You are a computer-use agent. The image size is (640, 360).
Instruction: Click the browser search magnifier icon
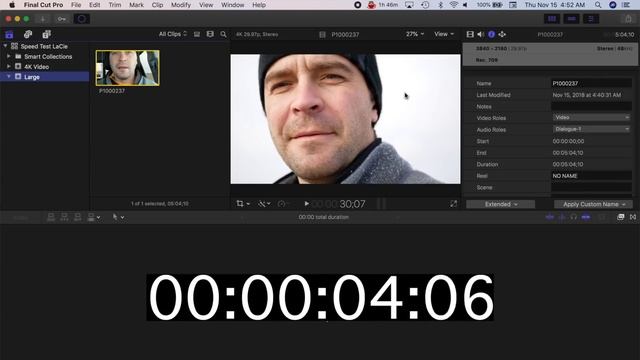(x=223, y=34)
